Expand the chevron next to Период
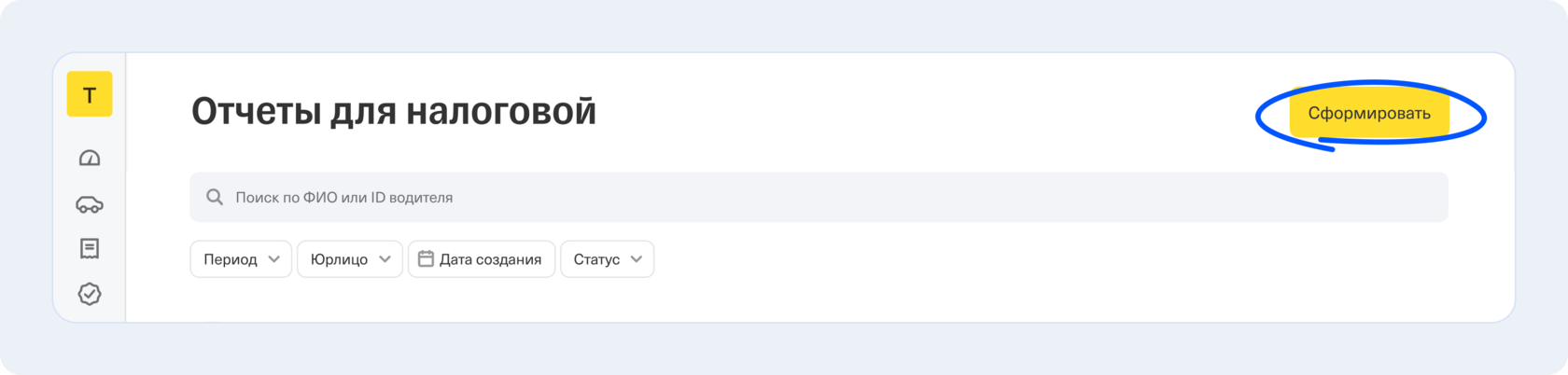The width and height of the screenshot is (1568, 375). (274, 259)
